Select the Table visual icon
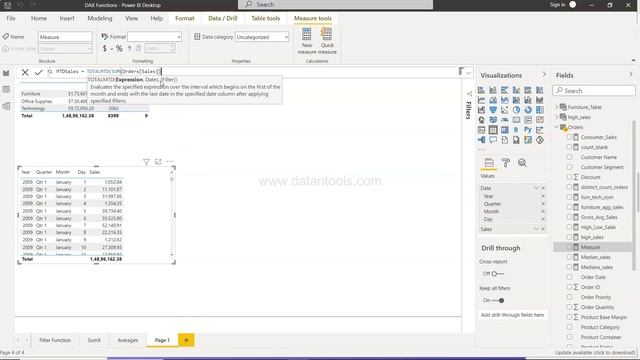This screenshot has width=640, height=360. coord(493,130)
